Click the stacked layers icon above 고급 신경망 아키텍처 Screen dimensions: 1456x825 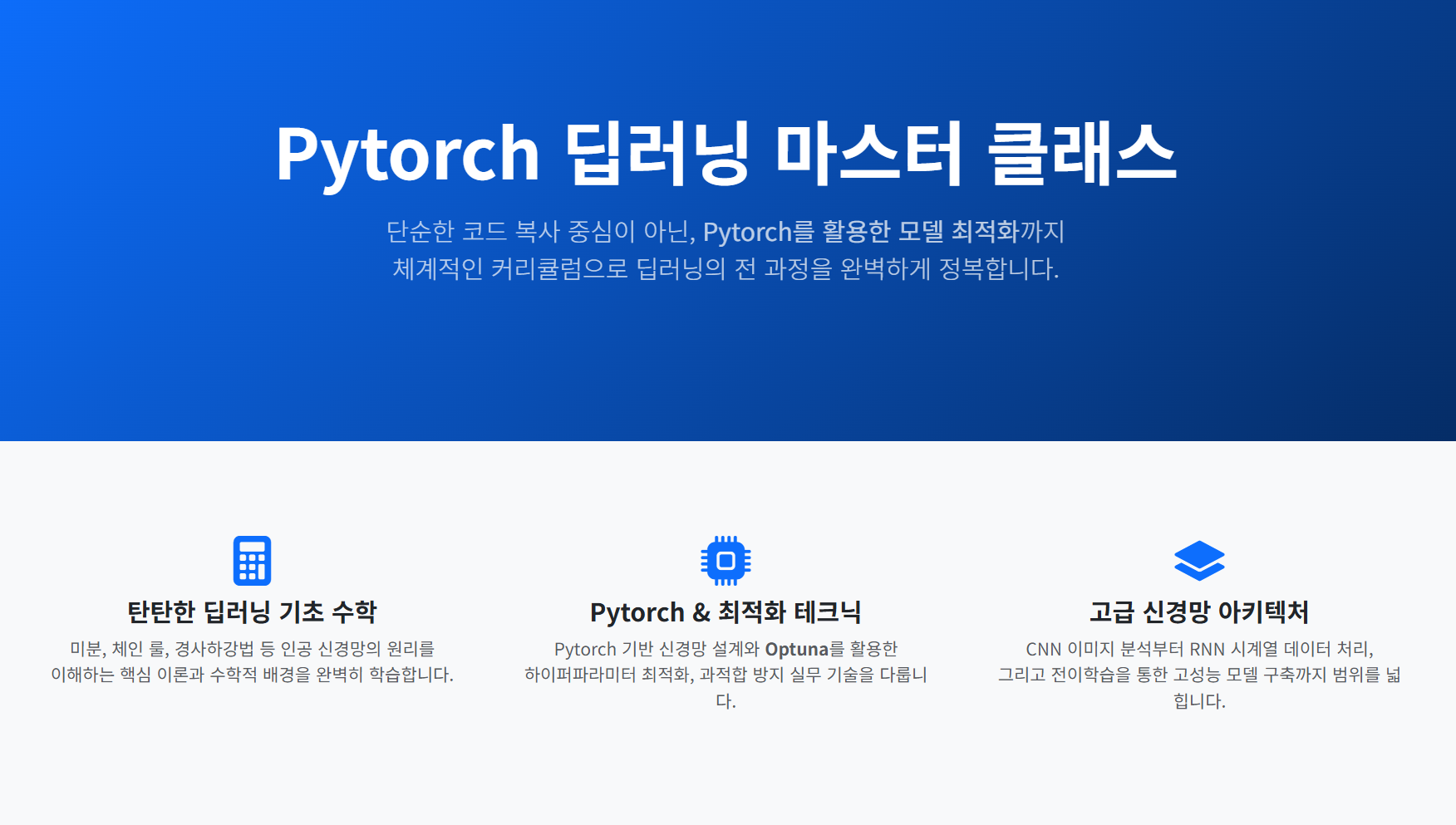tap(1199, 561)
